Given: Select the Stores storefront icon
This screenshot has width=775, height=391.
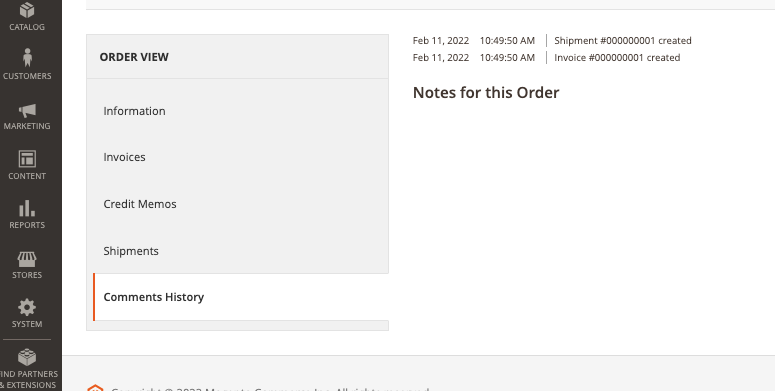Looking at the screenshot, I should point(27,259).
